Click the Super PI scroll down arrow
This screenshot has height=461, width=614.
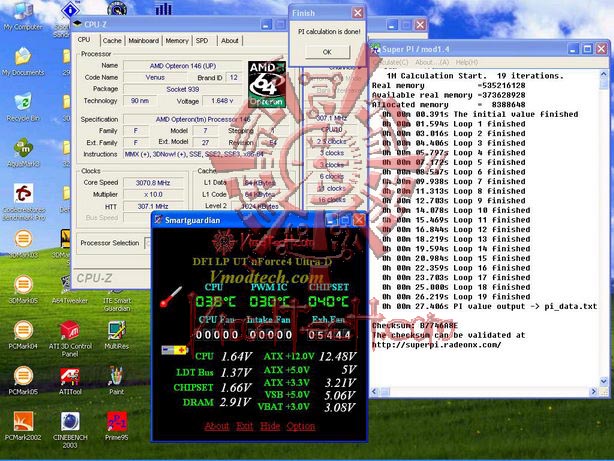click(603, 381)
